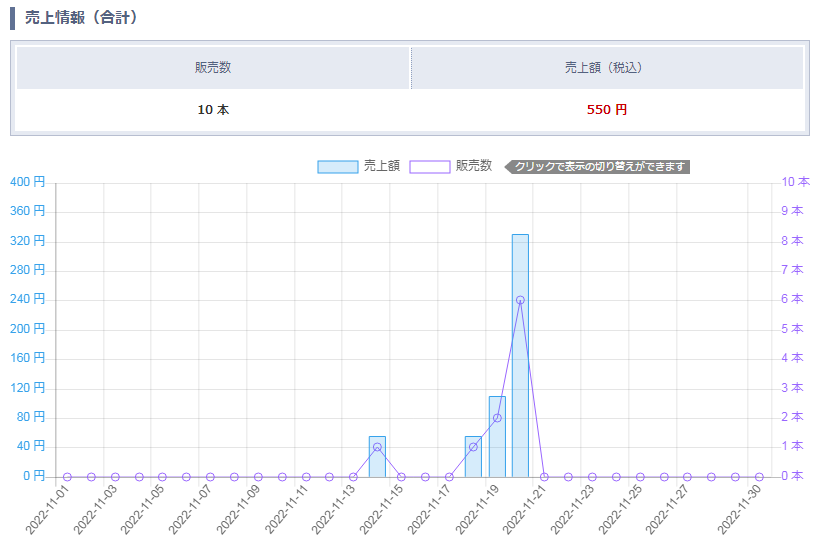Click the 10 本 total sales count
This screenshot has width=825, height=554.
213,110
